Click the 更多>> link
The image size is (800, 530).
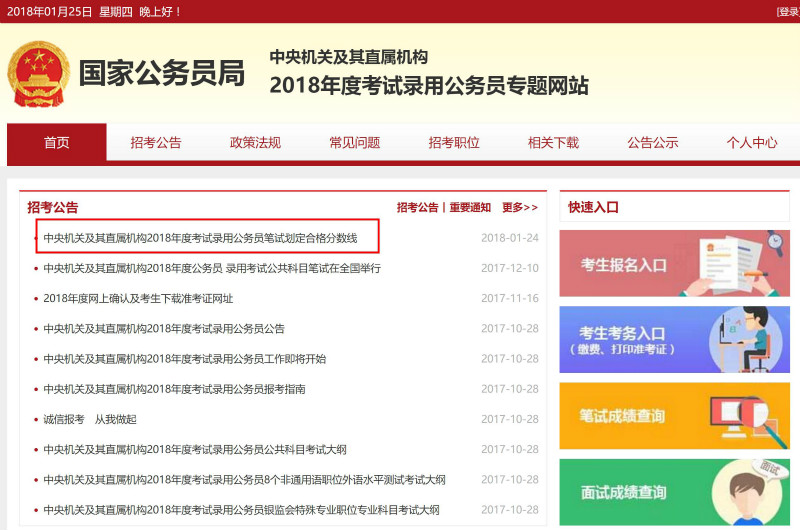click(x=520, y=208)
